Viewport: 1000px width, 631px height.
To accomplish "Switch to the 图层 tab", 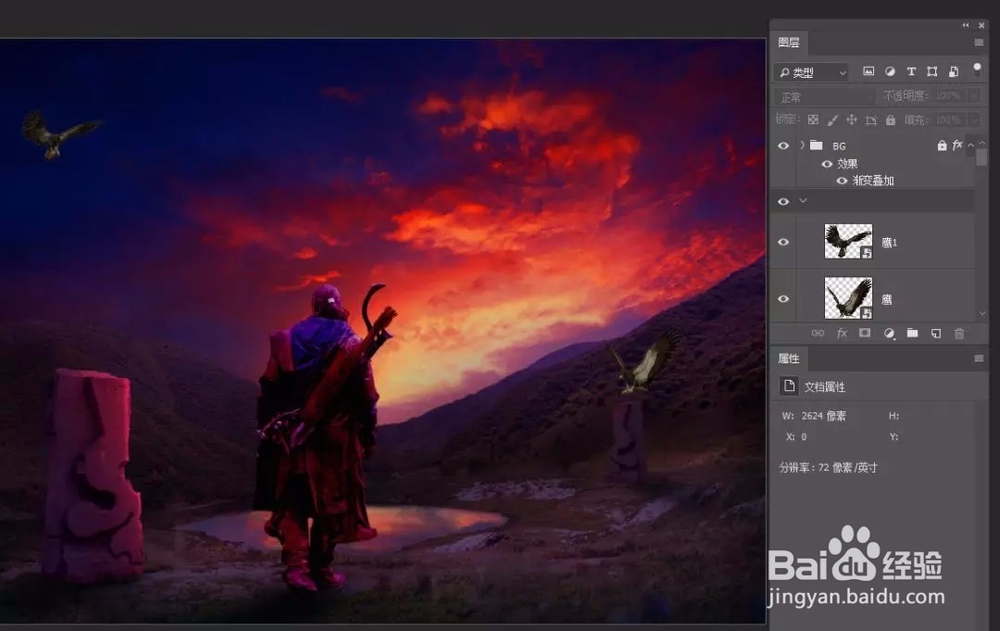I will point(789,42).
